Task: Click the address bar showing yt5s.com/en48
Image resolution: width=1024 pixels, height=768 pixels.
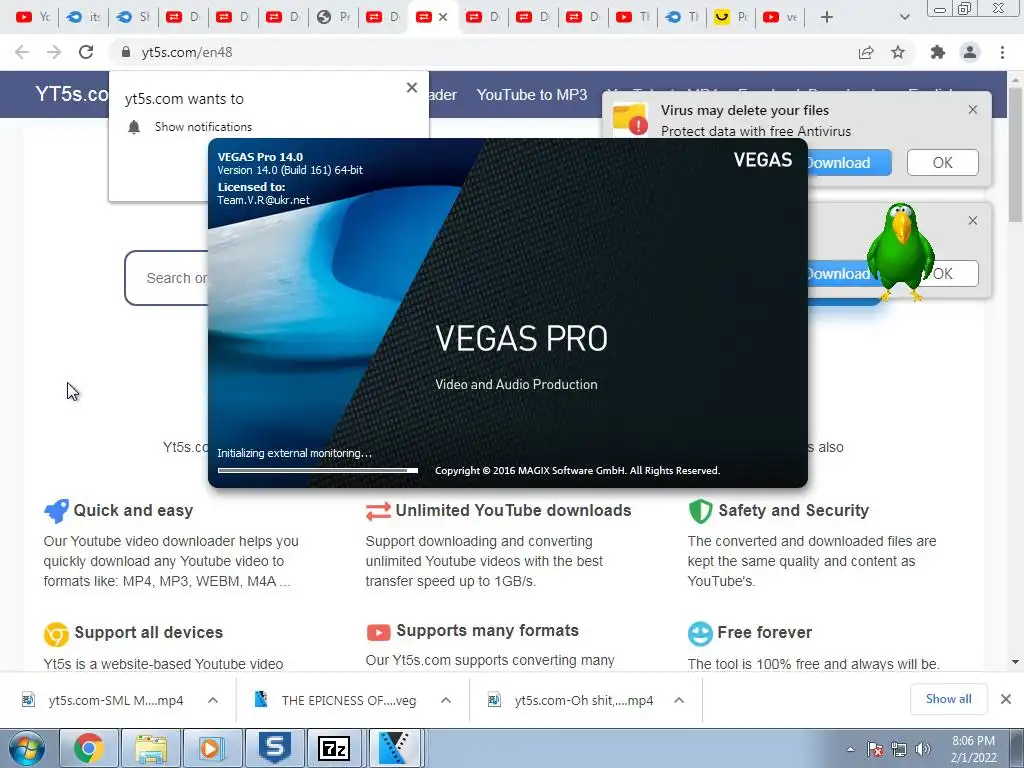Action: 483,52
